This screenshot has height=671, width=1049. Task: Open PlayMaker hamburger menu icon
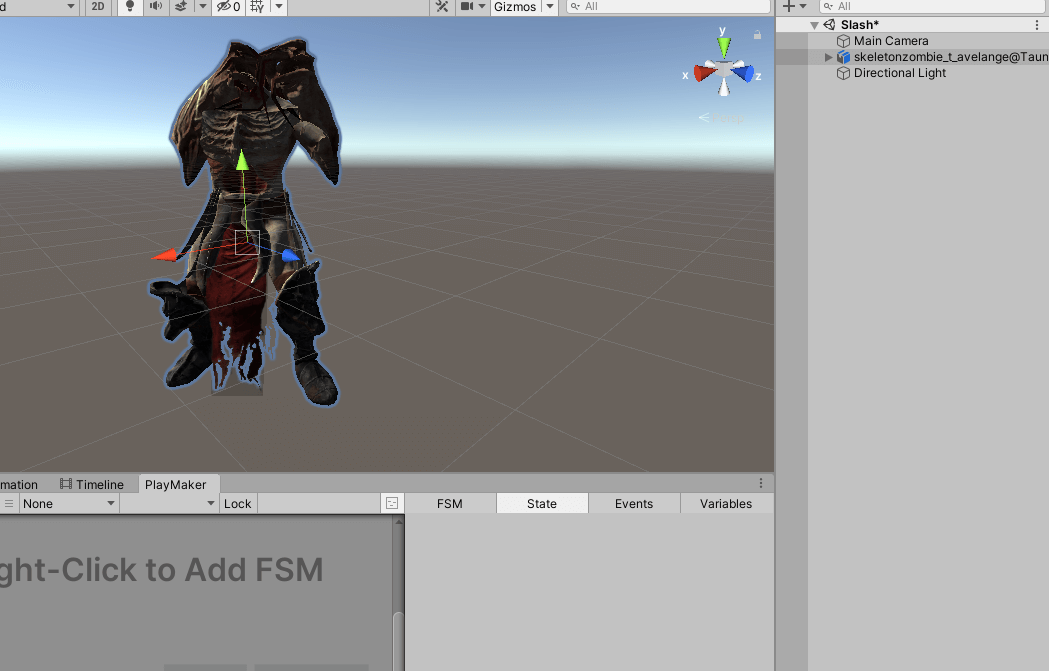(9, 504)
